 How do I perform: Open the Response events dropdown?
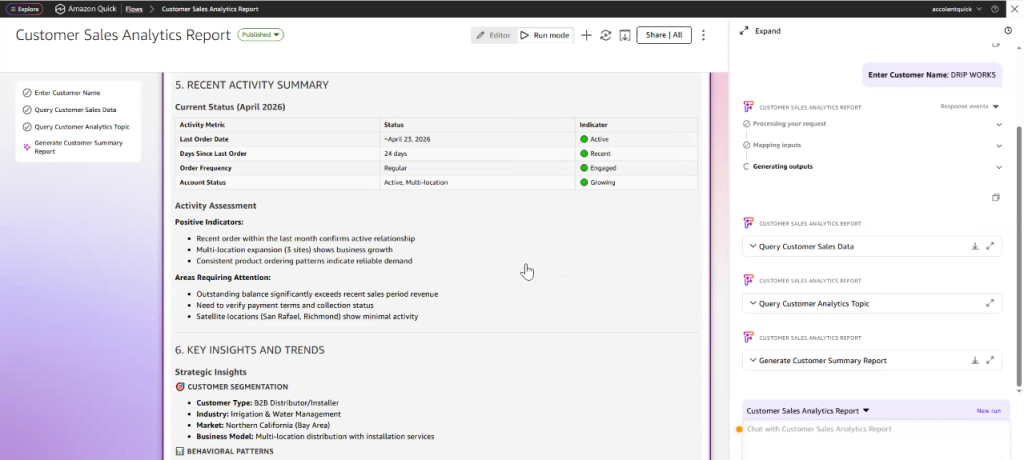pyautogui.click(x=970, y=106)
